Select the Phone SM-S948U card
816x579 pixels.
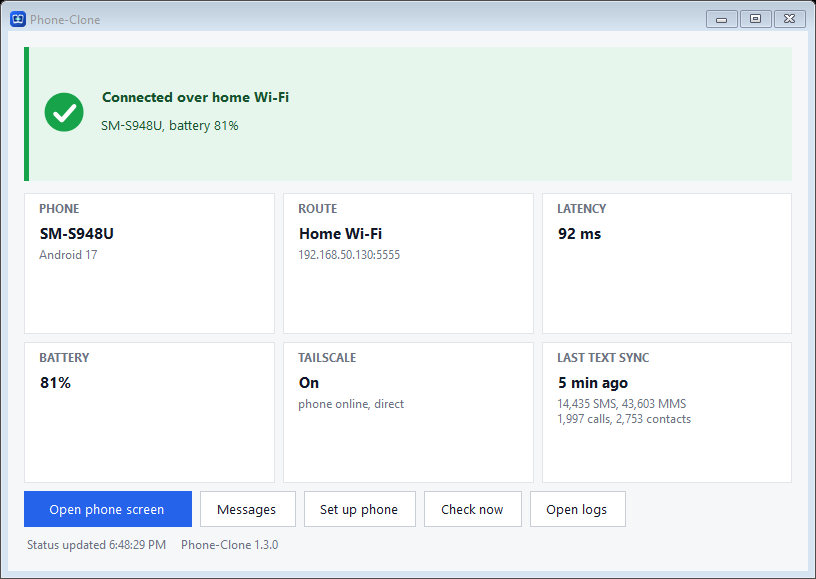pyautogui.click(x=149, y=263)
